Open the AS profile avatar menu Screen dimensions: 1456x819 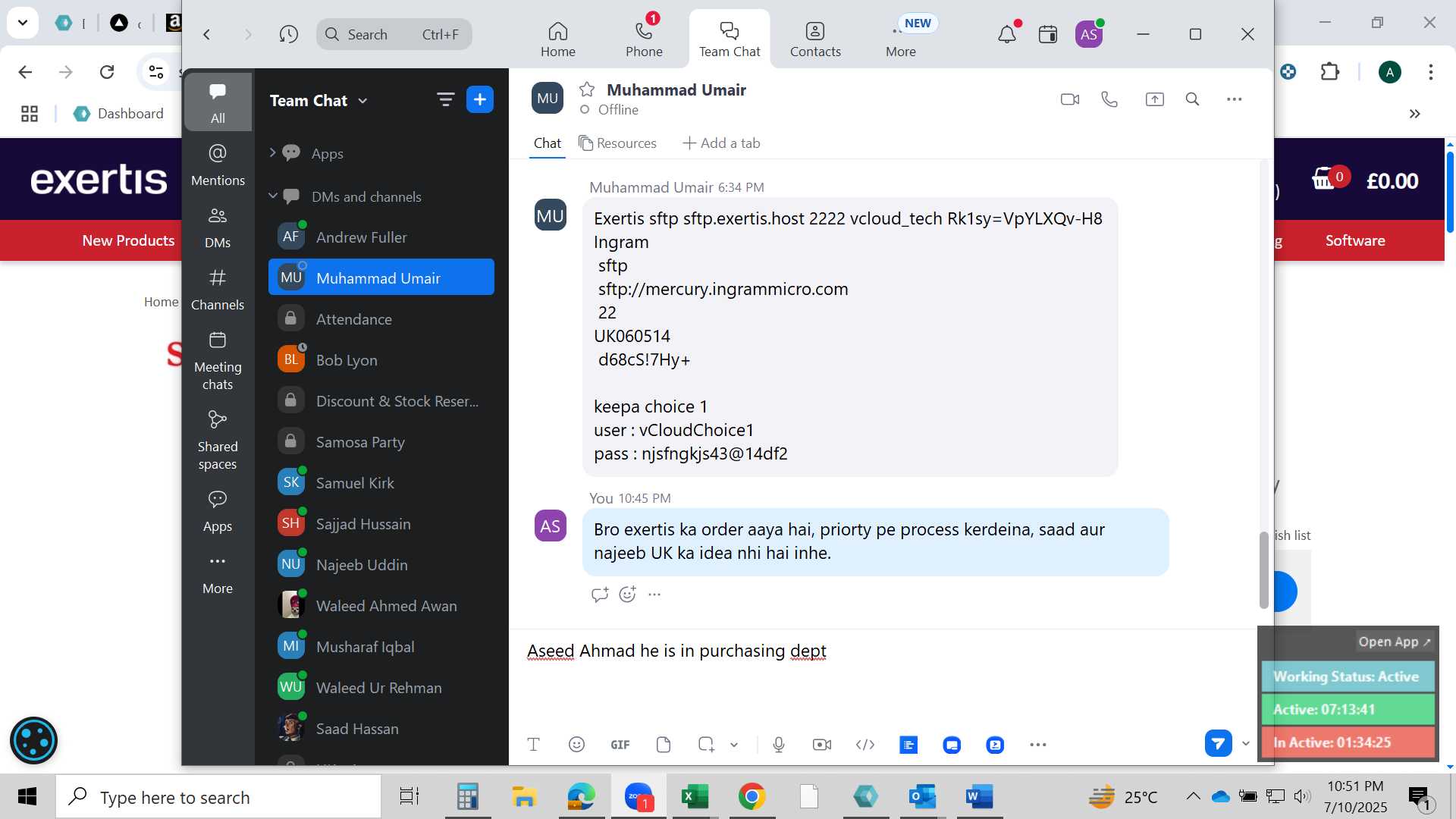1088,34
